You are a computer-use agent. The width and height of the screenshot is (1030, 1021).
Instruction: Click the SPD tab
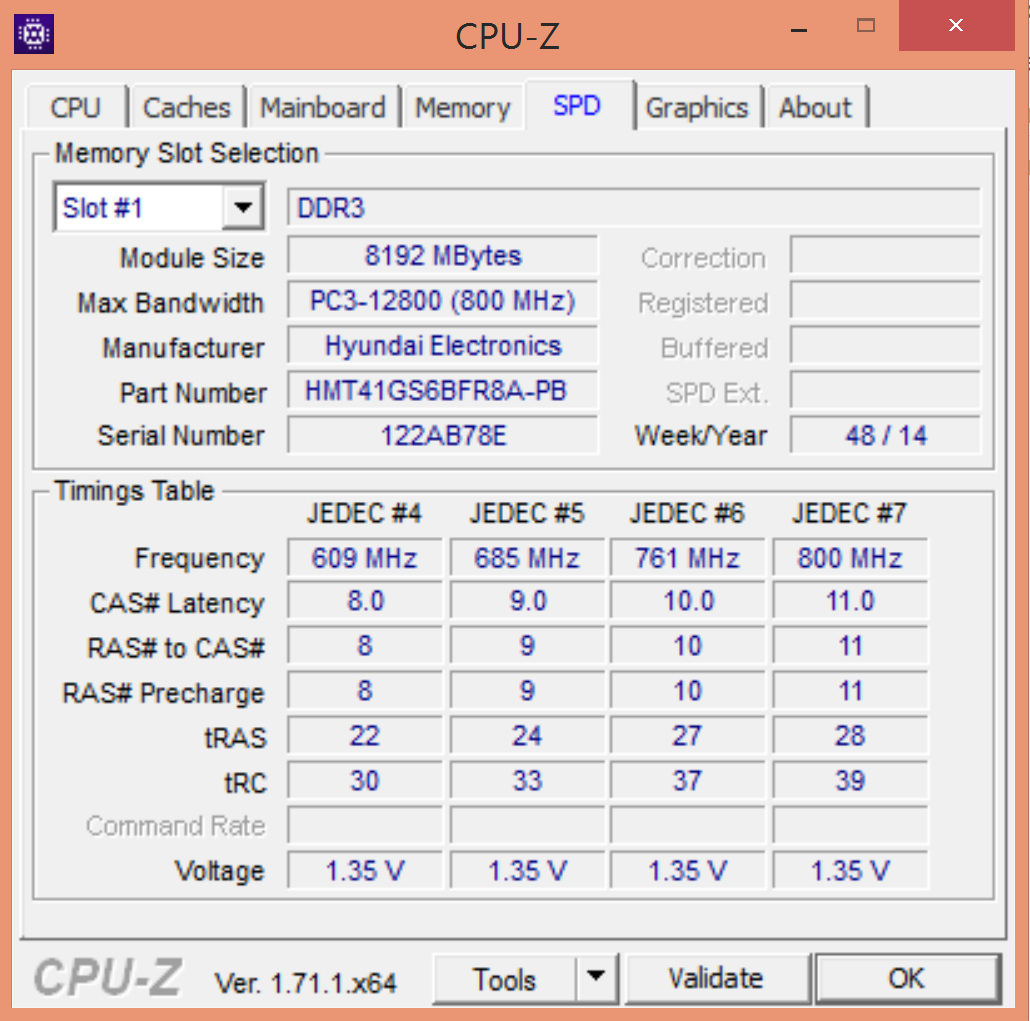click(577, 105)
